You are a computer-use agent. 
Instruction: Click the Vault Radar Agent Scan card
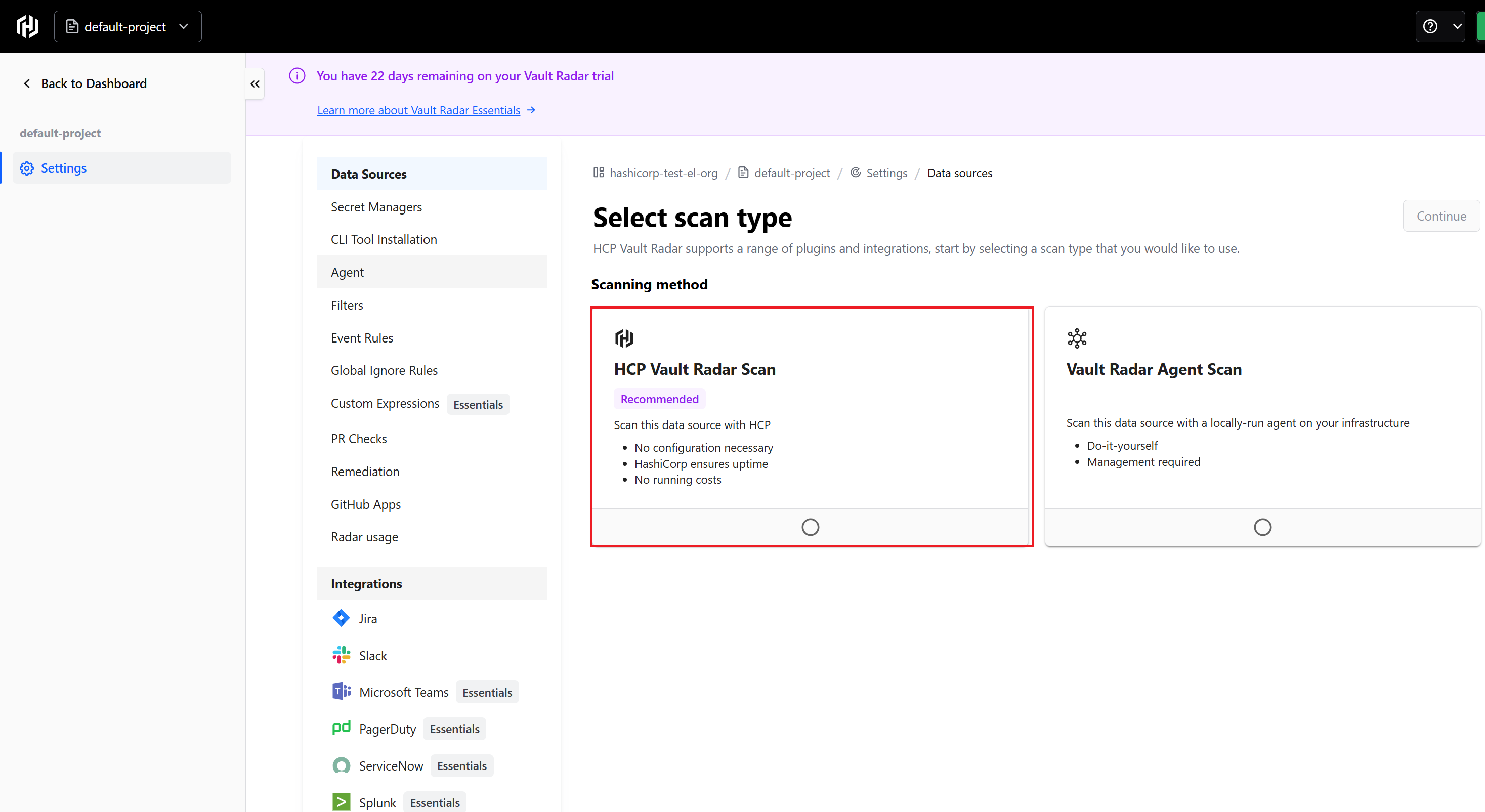point(1262,403)
